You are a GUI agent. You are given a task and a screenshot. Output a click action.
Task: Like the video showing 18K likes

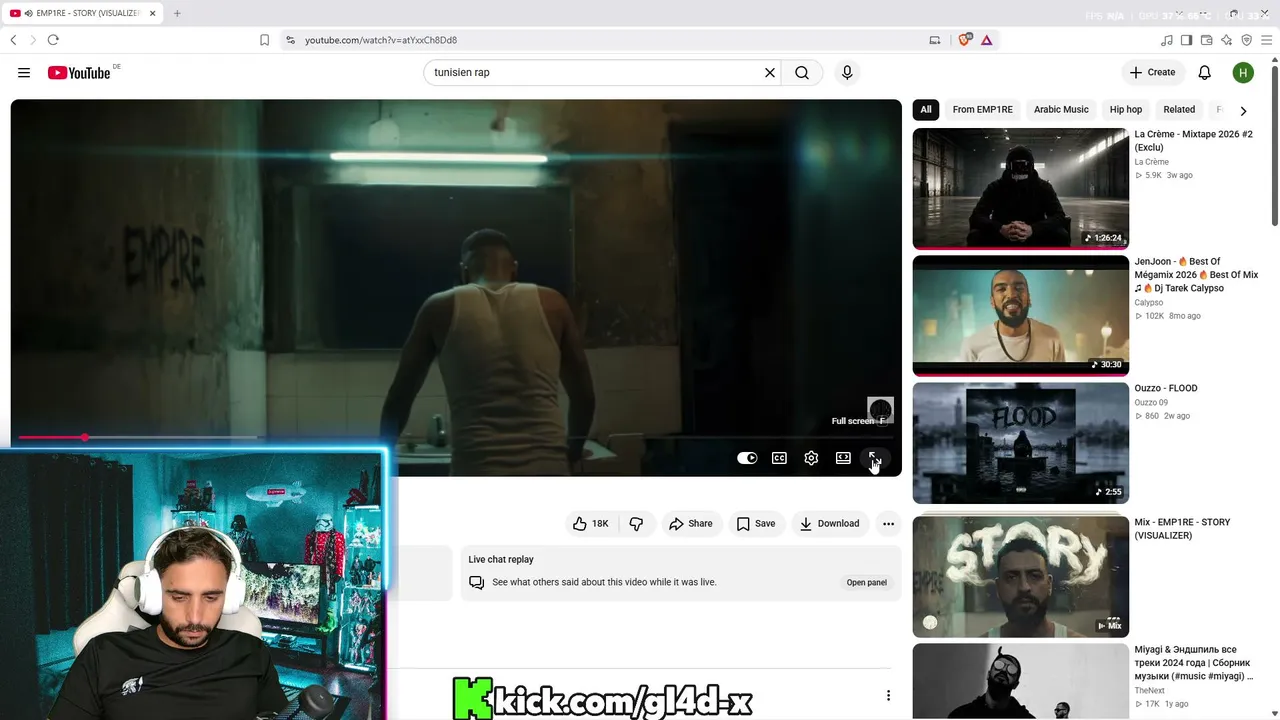point(590,523)
